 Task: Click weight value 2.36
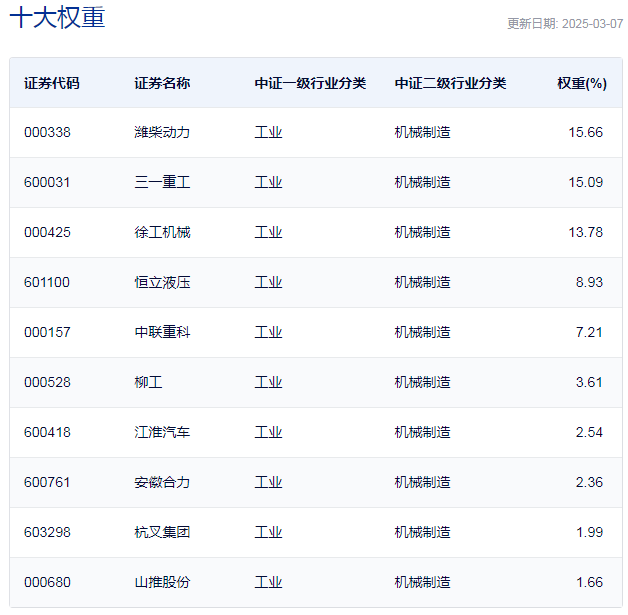tap(589, 482)
